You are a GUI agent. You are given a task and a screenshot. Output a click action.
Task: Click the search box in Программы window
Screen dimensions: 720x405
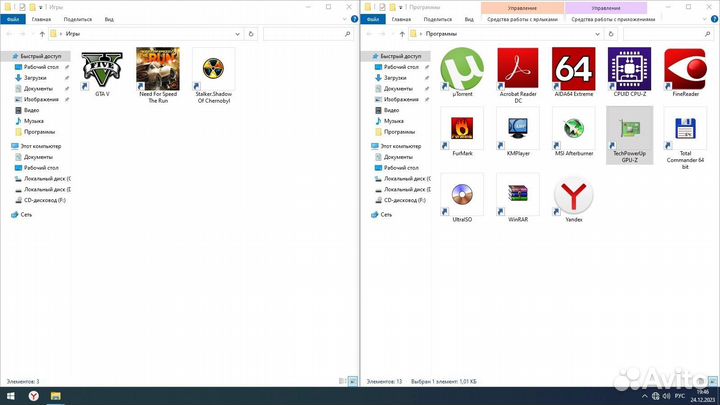(668, 34)
